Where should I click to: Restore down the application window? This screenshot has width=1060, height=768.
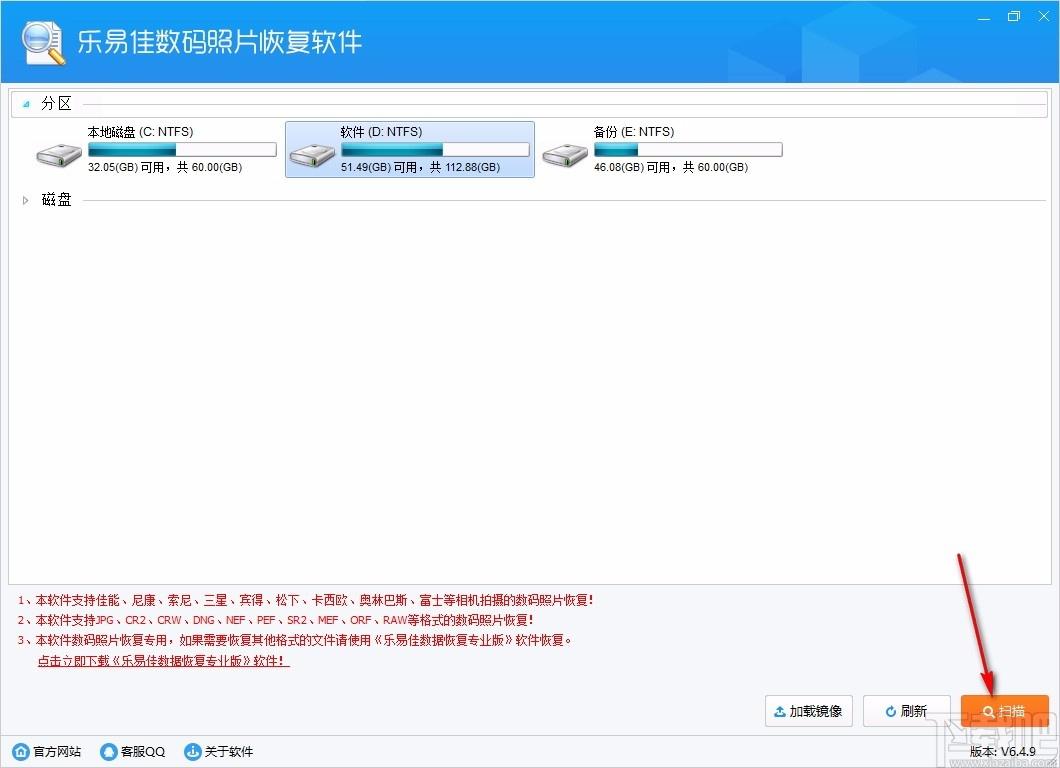tap(1014, 16)
